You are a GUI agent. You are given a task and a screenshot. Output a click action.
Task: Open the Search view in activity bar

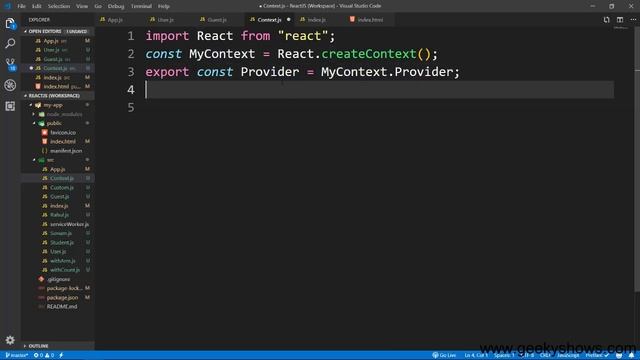(10, 43)
